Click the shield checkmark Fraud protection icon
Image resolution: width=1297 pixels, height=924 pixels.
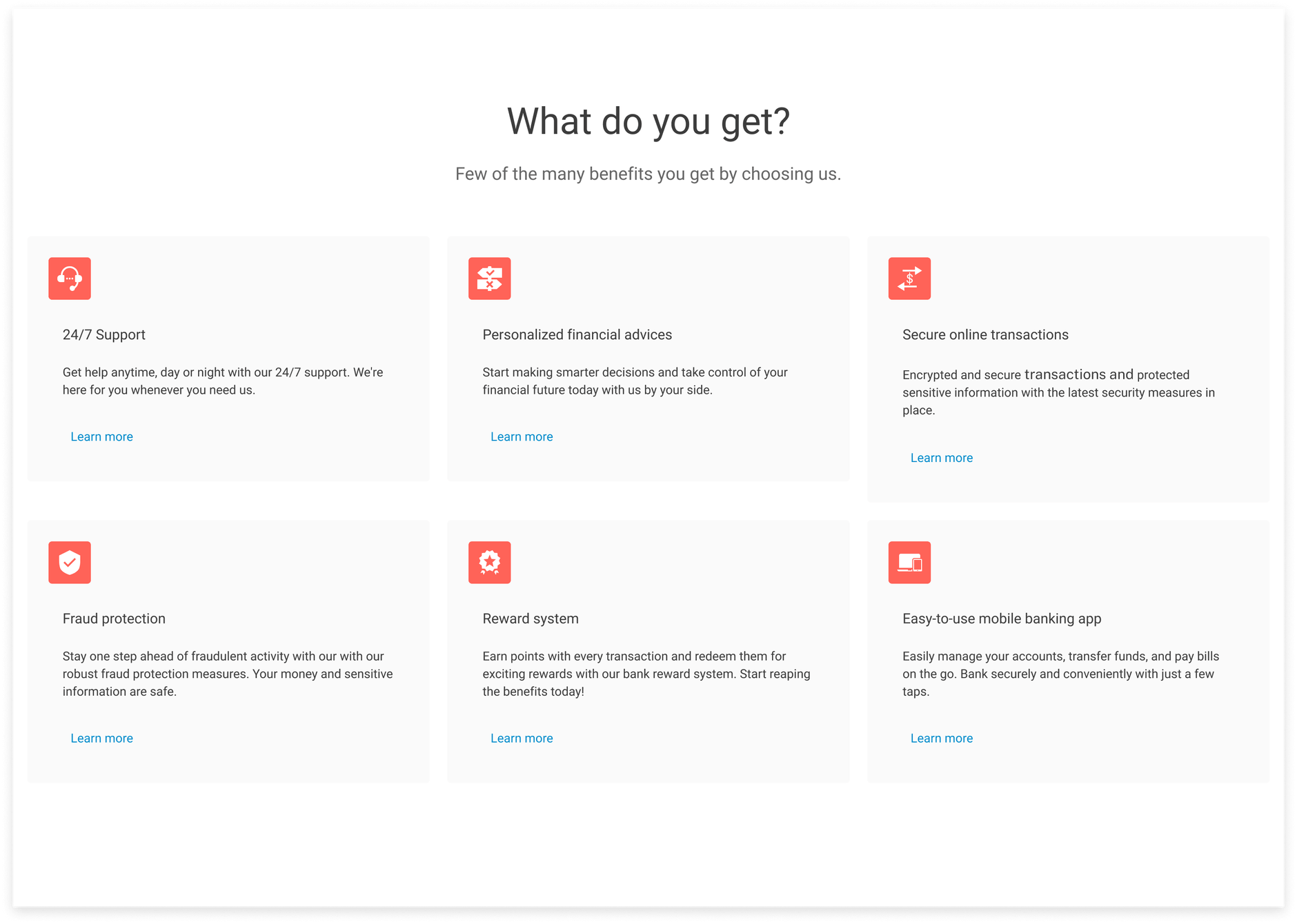70,563
